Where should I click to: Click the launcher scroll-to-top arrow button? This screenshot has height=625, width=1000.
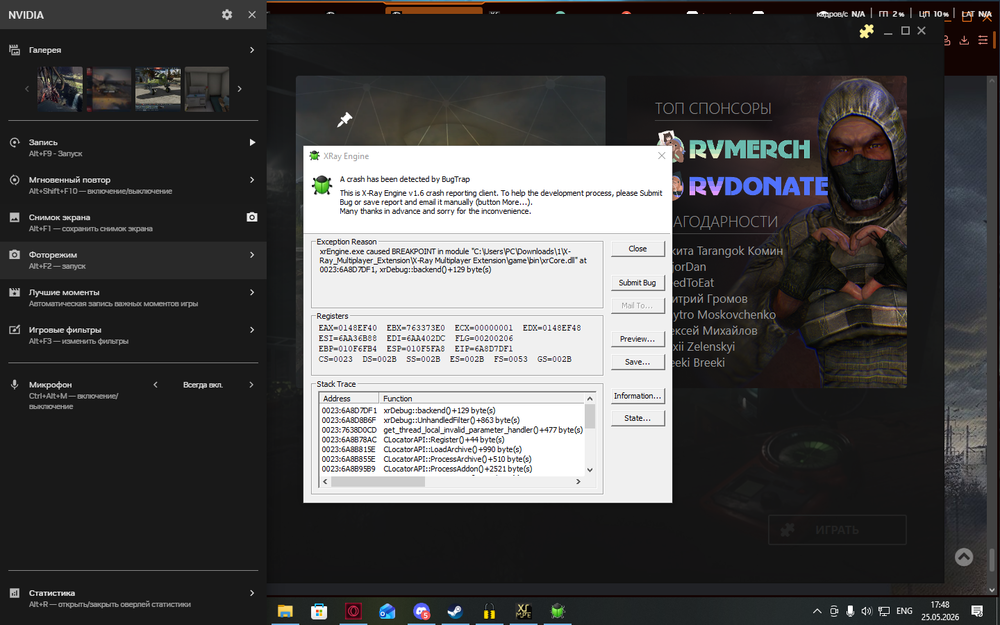[964, 557]
